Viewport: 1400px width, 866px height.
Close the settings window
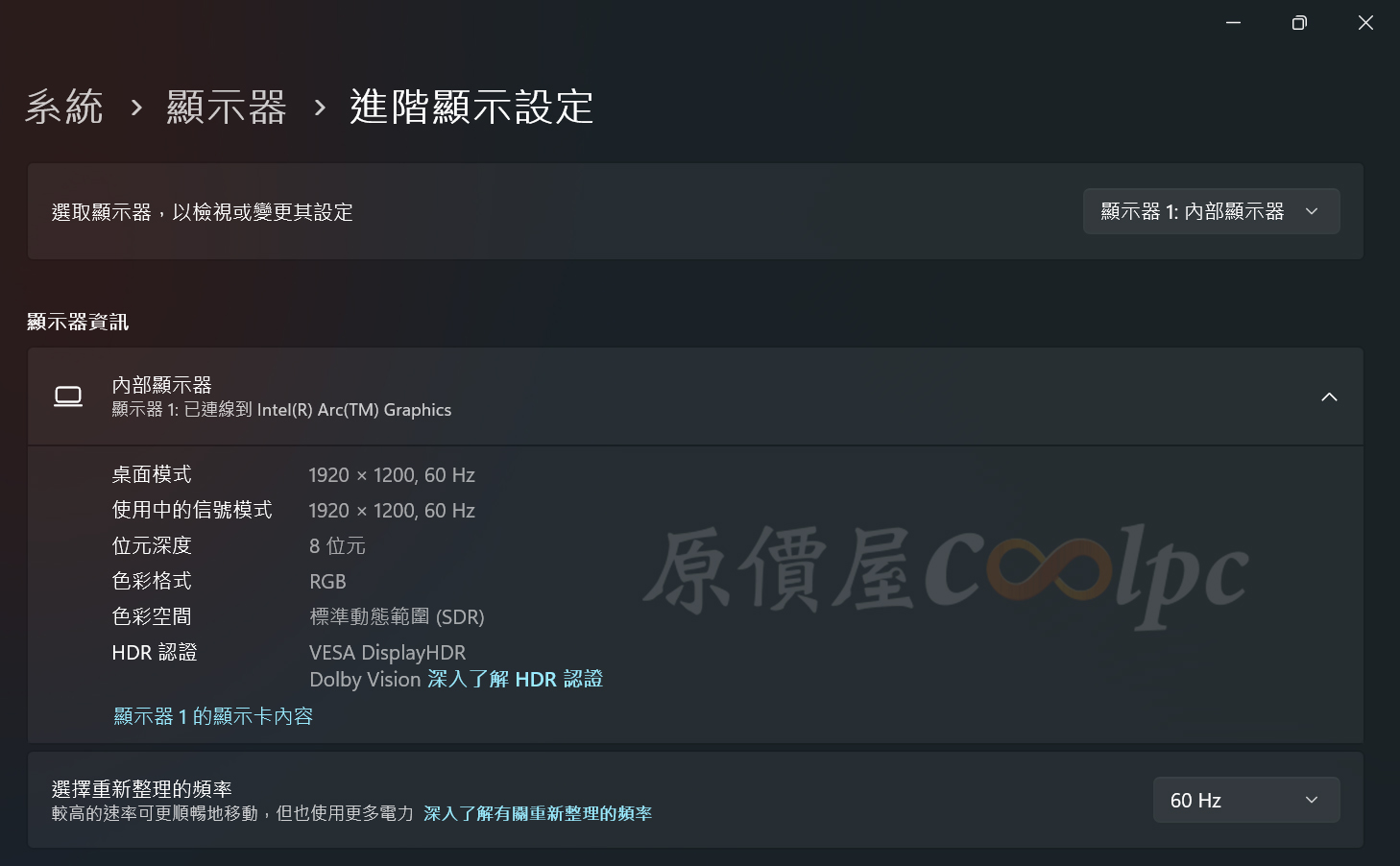point(1365,22)
